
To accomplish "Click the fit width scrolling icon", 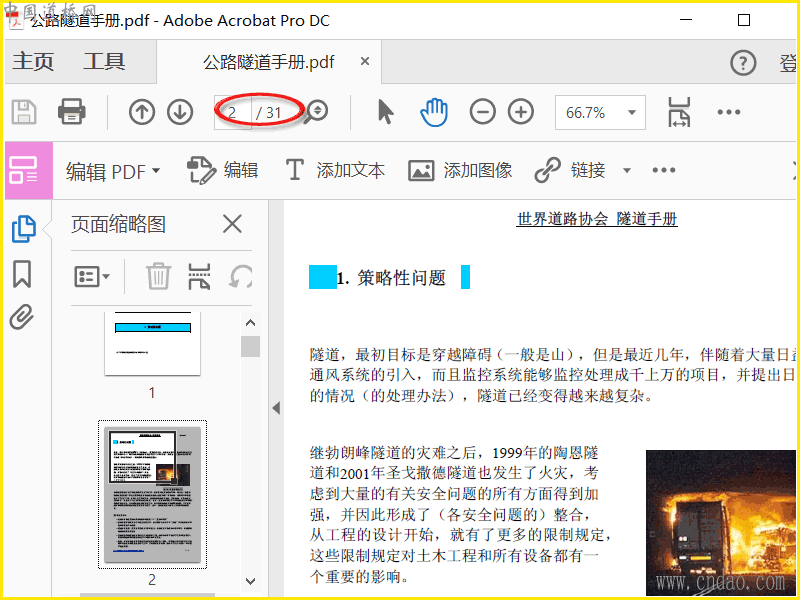I will click(x=679, y=112).
